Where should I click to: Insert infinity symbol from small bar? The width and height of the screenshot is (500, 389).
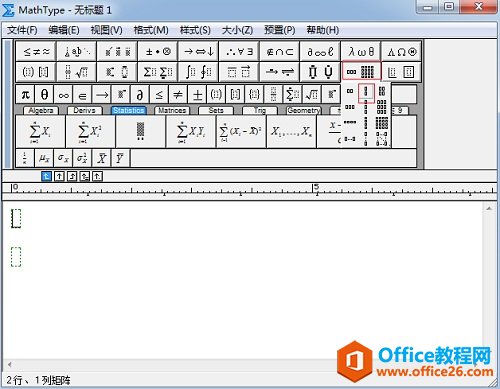point(63,95)
